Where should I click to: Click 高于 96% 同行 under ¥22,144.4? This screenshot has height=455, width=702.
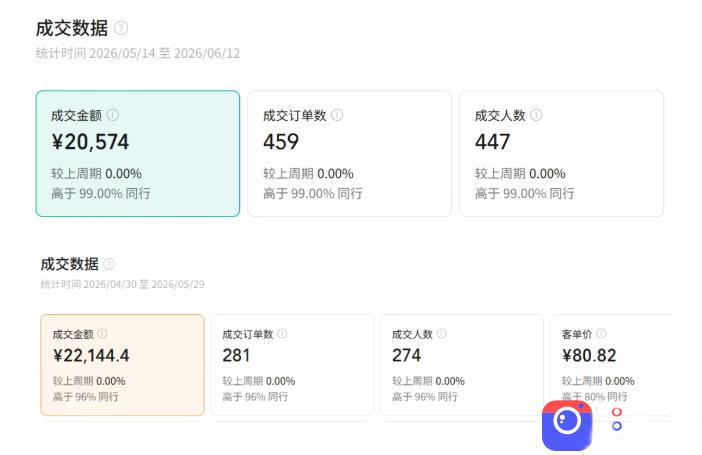[86, 396]
